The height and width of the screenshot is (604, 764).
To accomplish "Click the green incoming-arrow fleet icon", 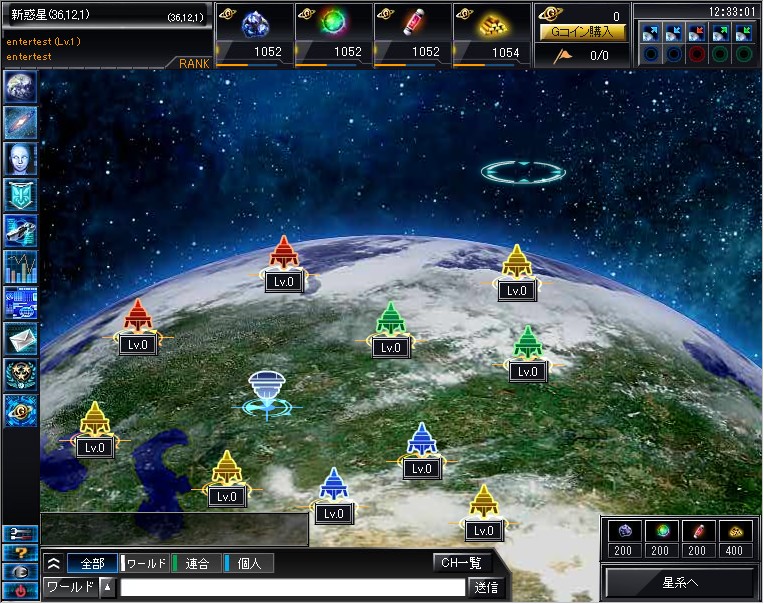I will click(x=744, y=33).
